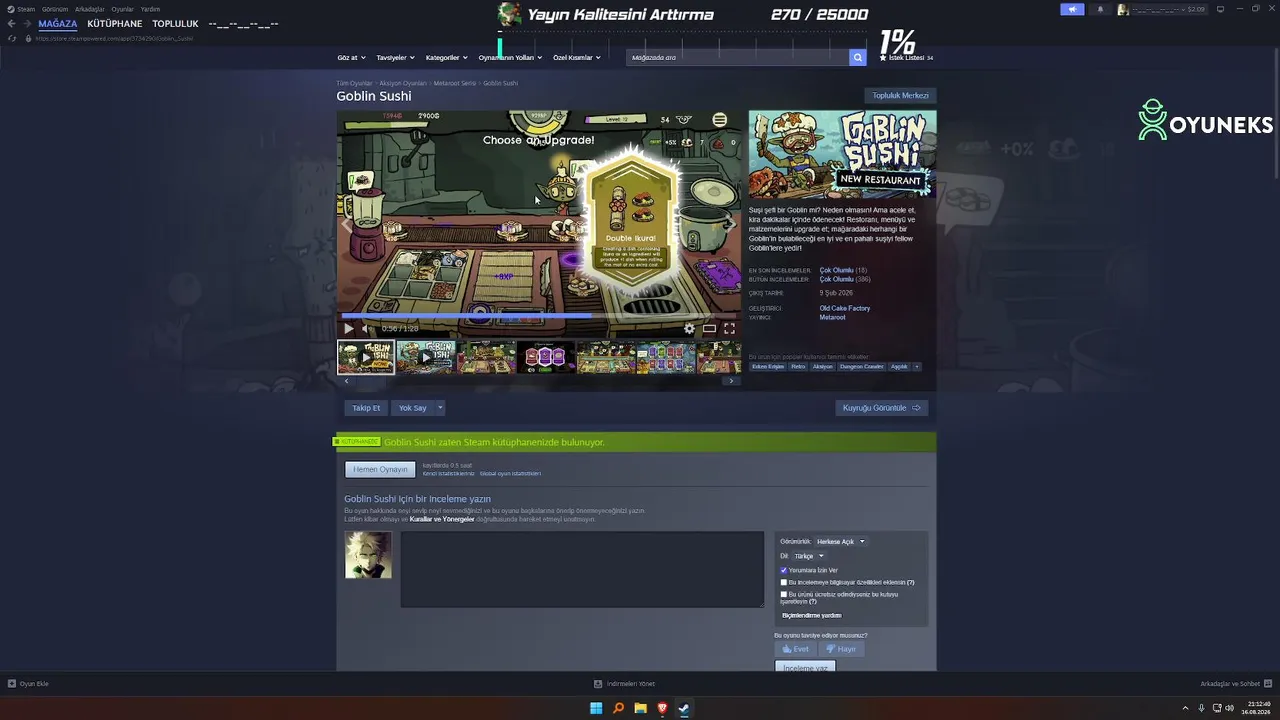This screenshot has width=1280, height=720.
Task: Click the store search magnifier button
Action: (x=857, y=58)
